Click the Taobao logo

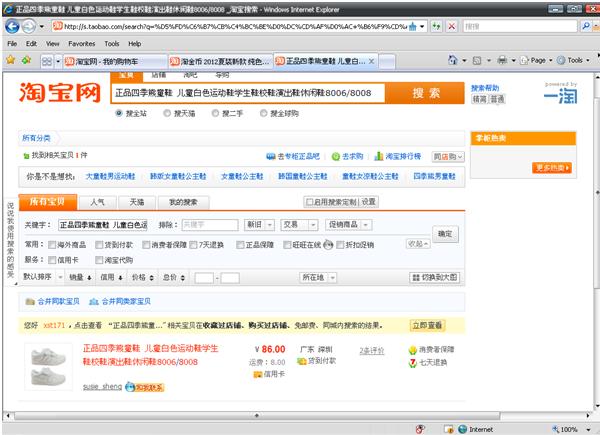click(x=60, y=93)
